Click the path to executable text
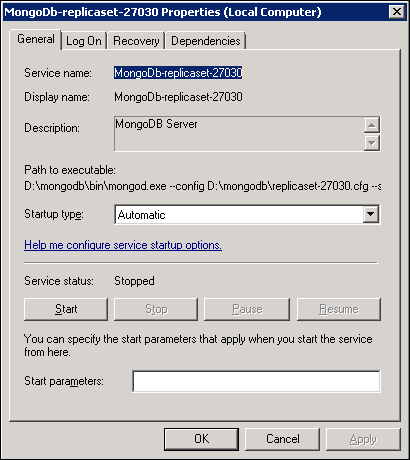The width and height of the screenshot is (410, 460). 203,186
